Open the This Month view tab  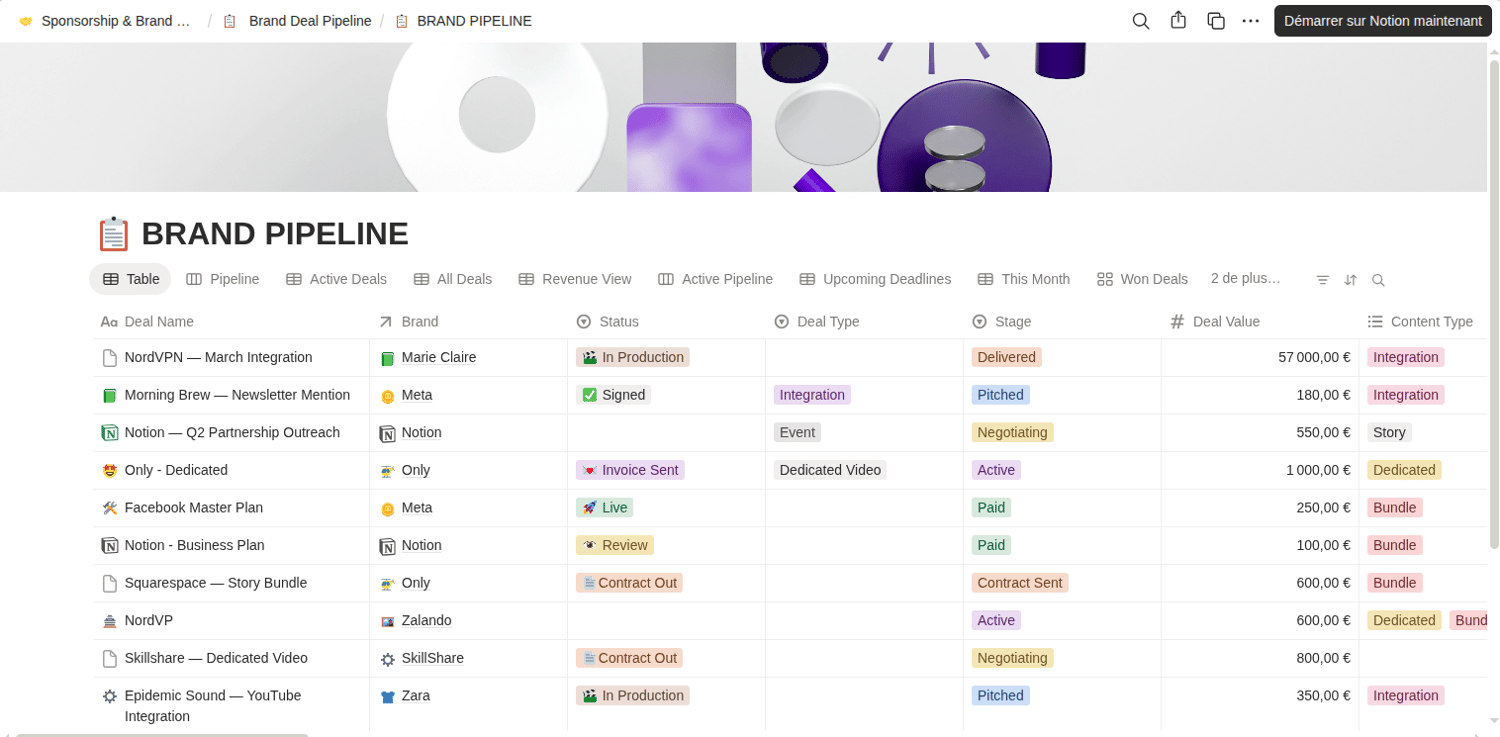(1024, 279)
